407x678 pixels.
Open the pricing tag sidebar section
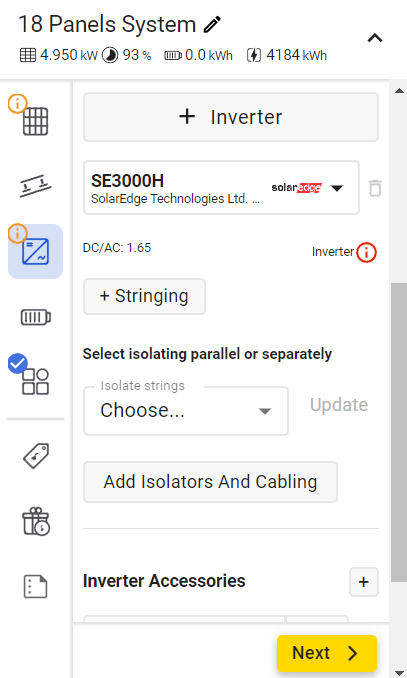click(x=35, y=455)
